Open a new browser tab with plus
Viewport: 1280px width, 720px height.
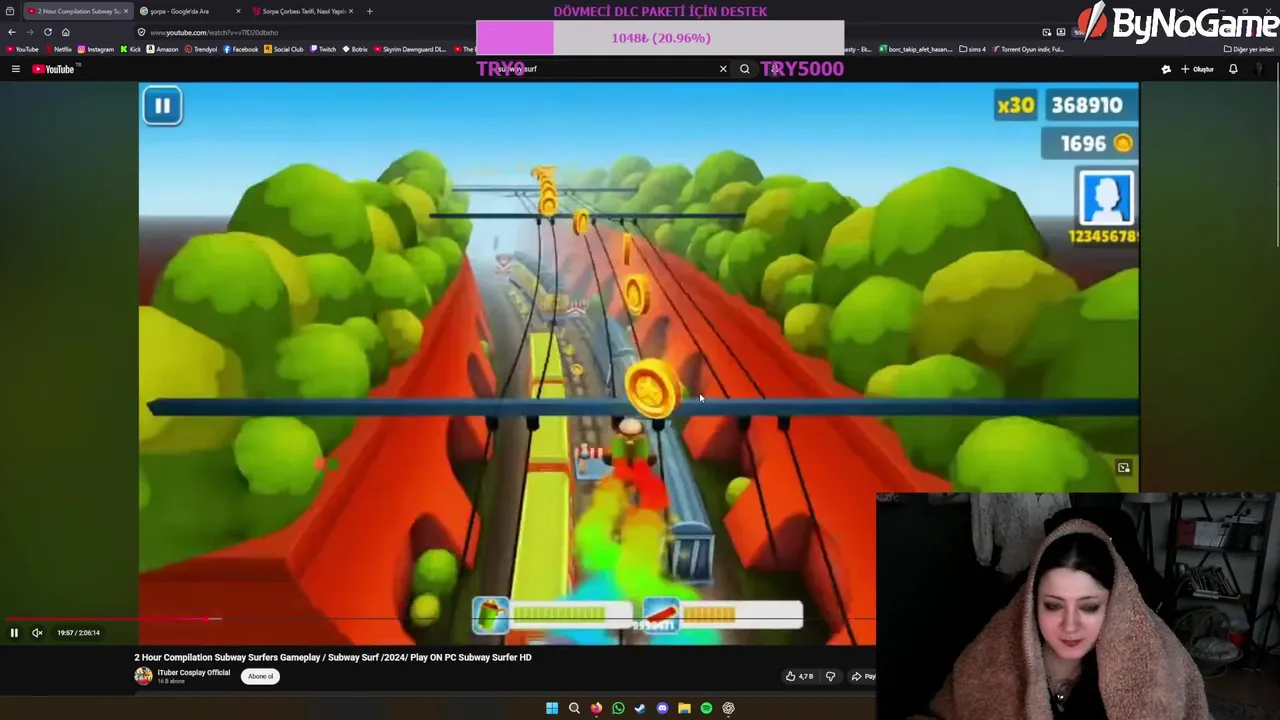click(x=369, y=11)
